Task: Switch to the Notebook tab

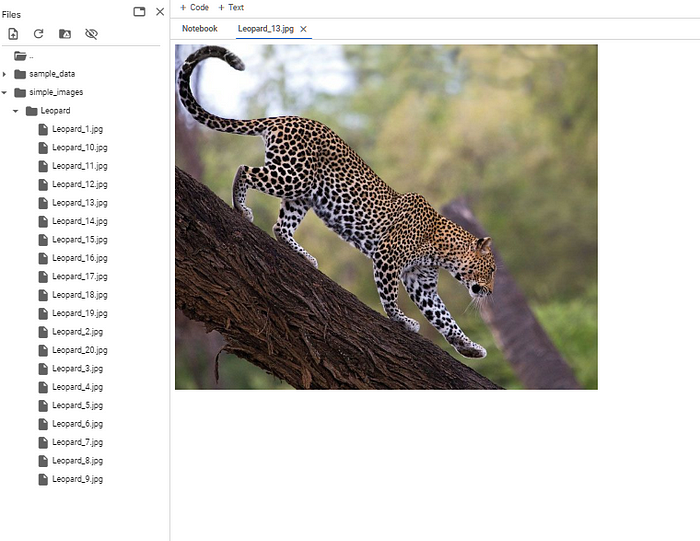Action: pyautogui.click(x=199, y=29)
